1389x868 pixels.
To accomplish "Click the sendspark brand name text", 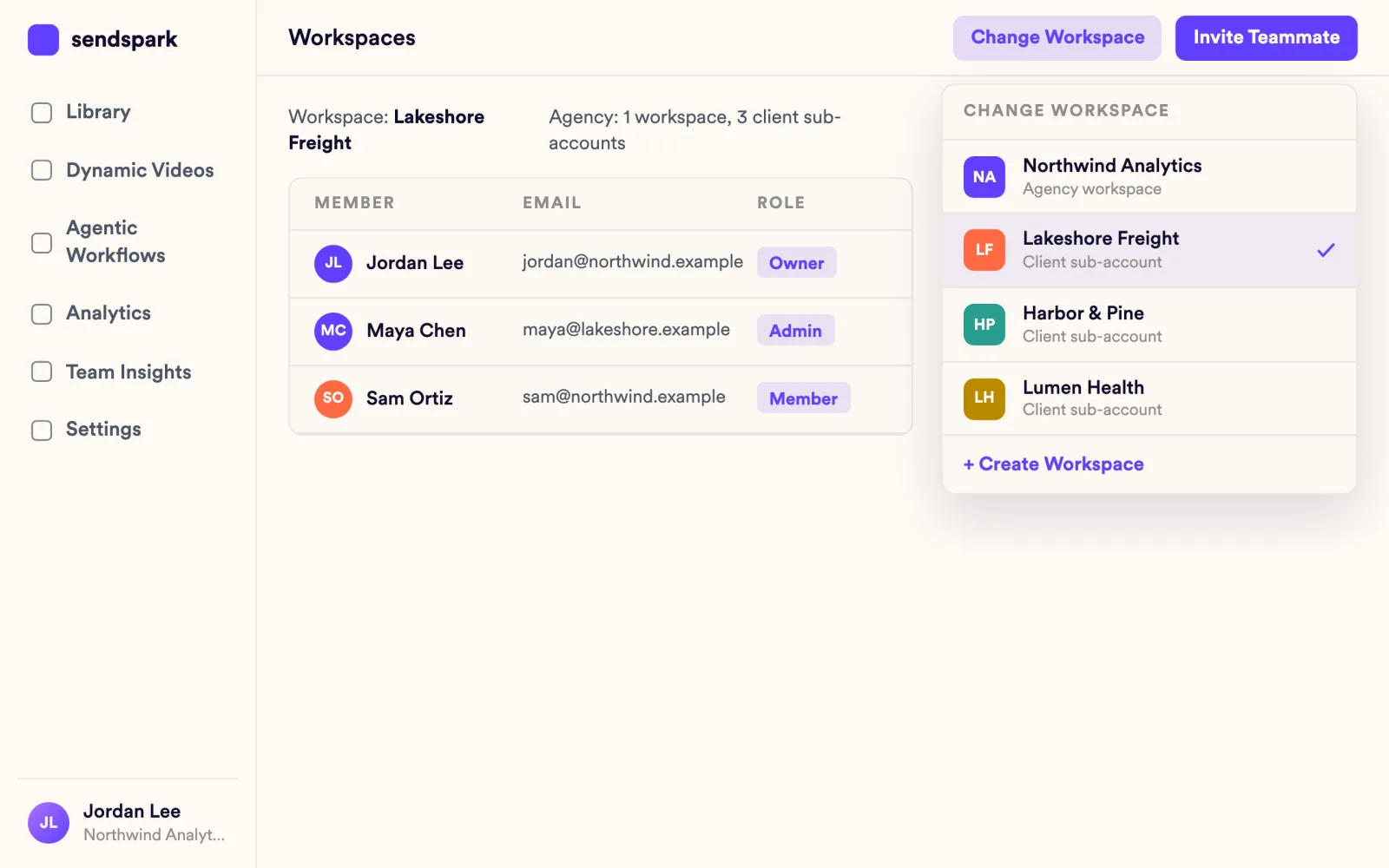I will tap(124, 40).
